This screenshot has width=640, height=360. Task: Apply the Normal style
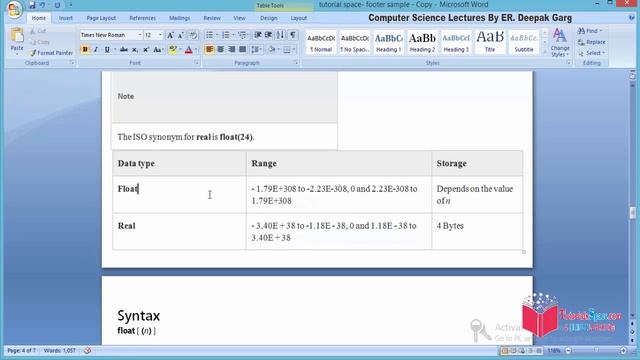click(321, 42)
